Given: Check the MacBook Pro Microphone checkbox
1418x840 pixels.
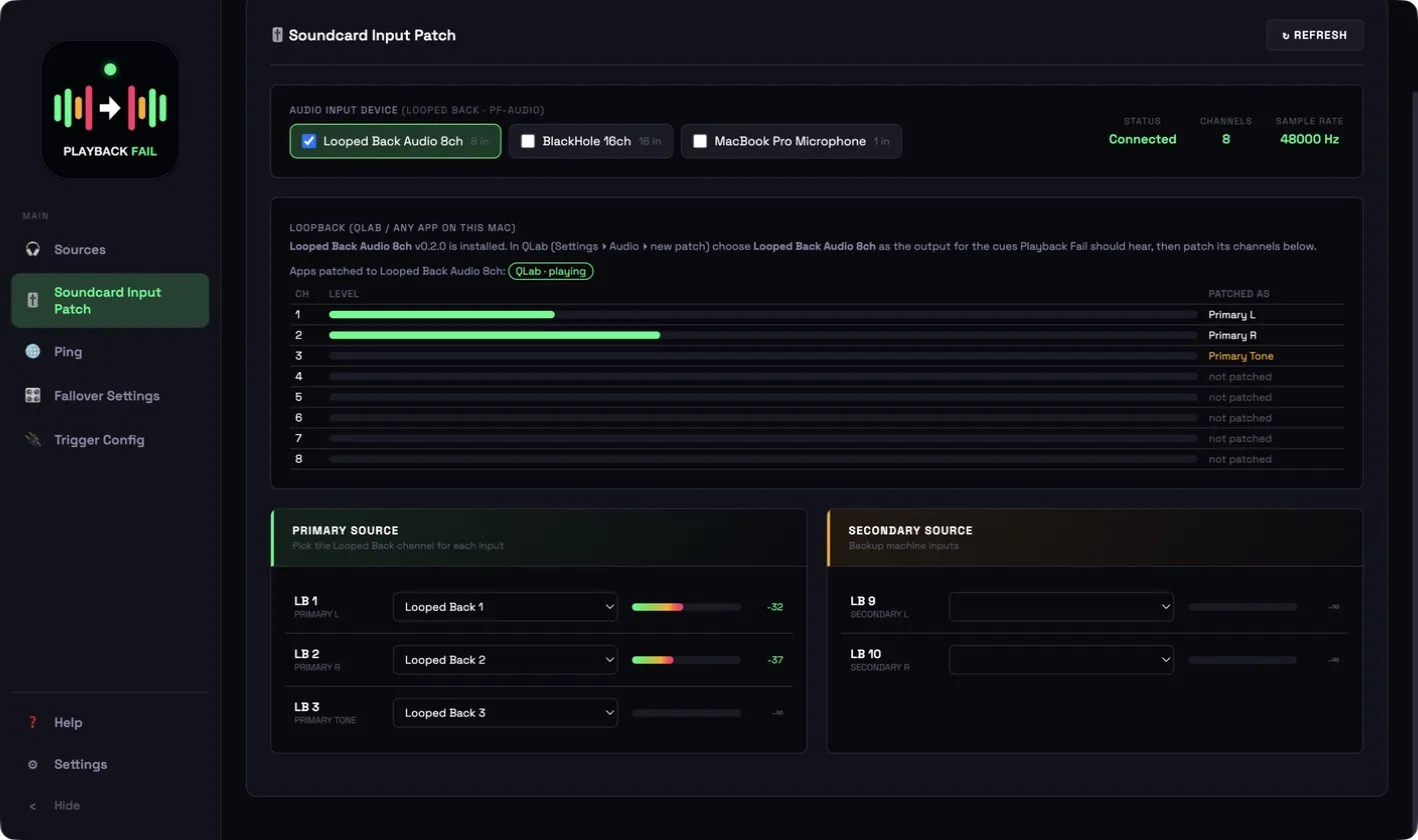Looking at the screenshot, I should pyautogui.click(x=700, y=141).
